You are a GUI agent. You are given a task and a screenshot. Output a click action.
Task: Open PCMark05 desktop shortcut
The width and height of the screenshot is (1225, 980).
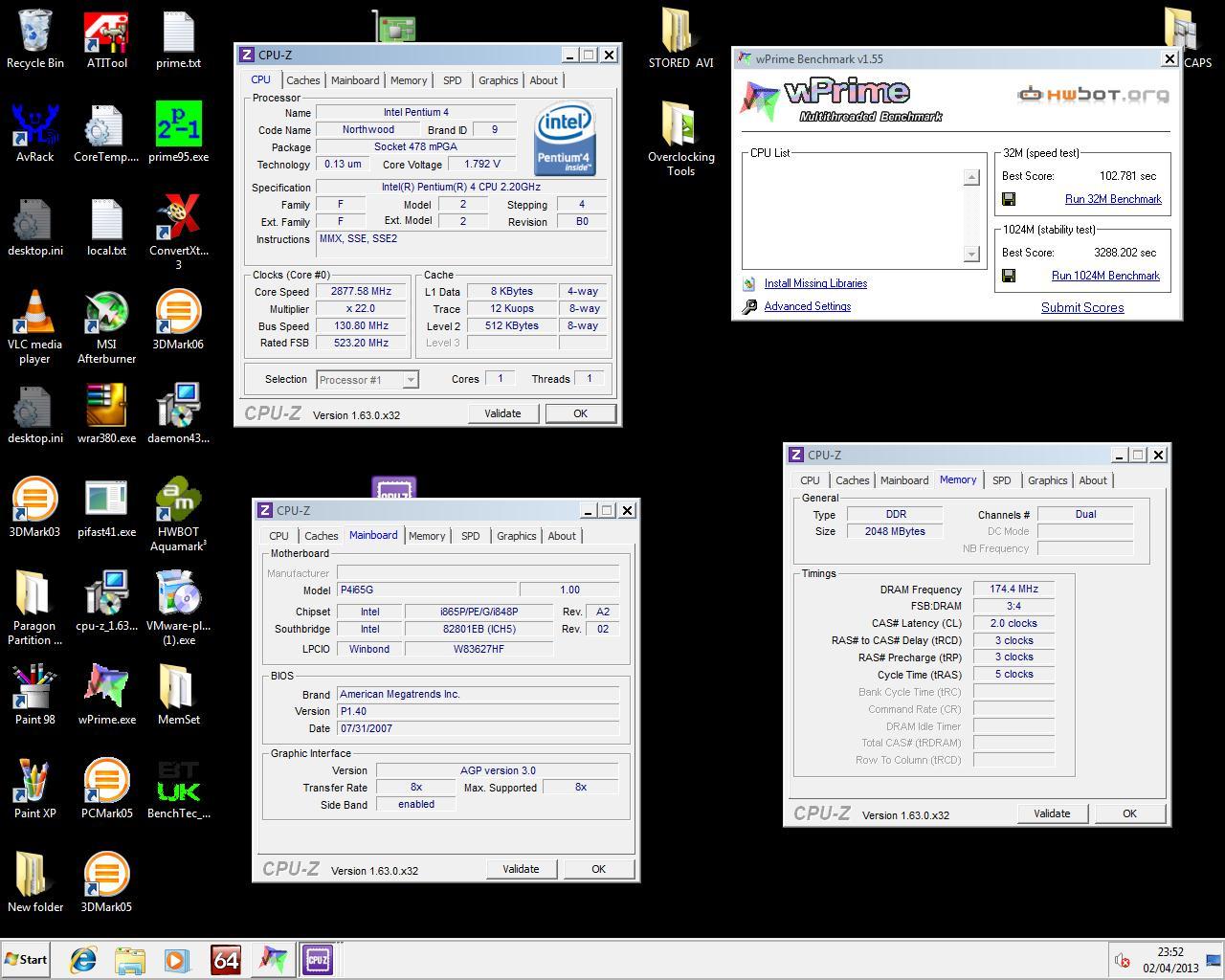coord(106,790)
